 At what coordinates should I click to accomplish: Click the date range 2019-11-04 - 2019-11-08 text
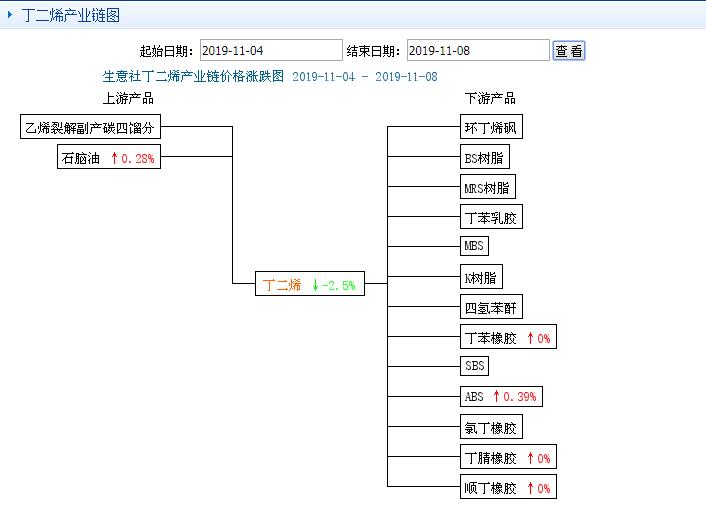(365, 77)
